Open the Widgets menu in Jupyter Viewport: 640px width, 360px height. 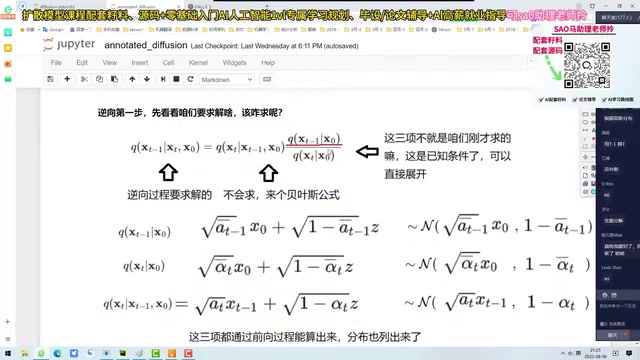coord(234,62)
